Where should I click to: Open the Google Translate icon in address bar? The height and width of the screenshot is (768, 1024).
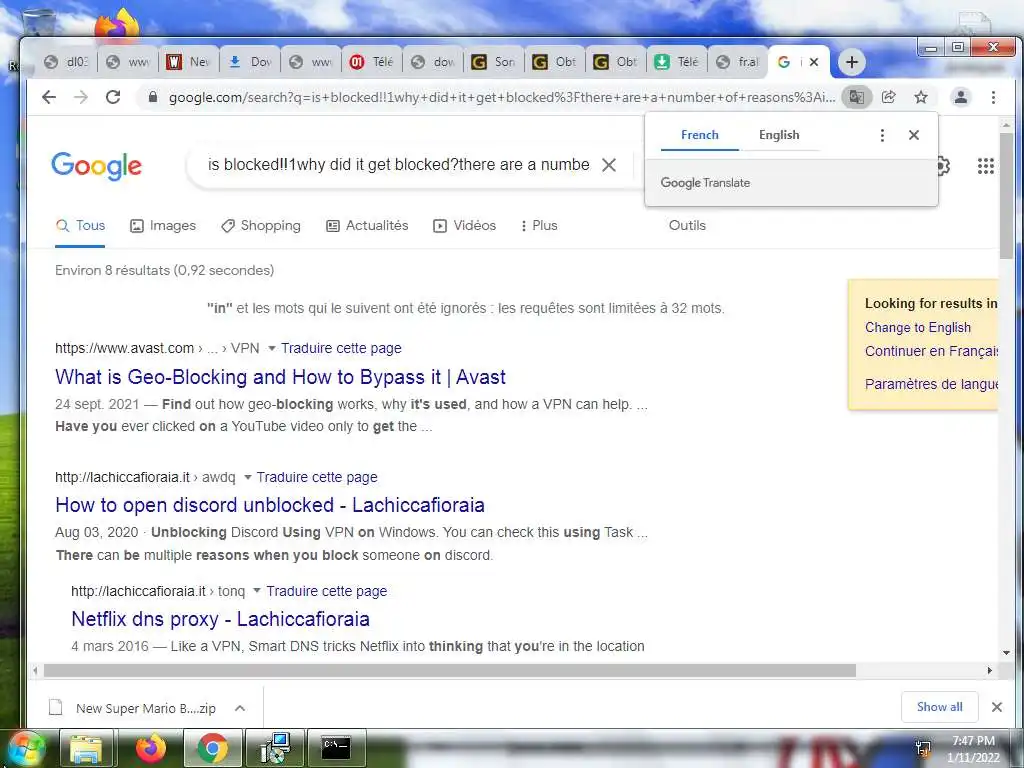(x=856, y=97)
